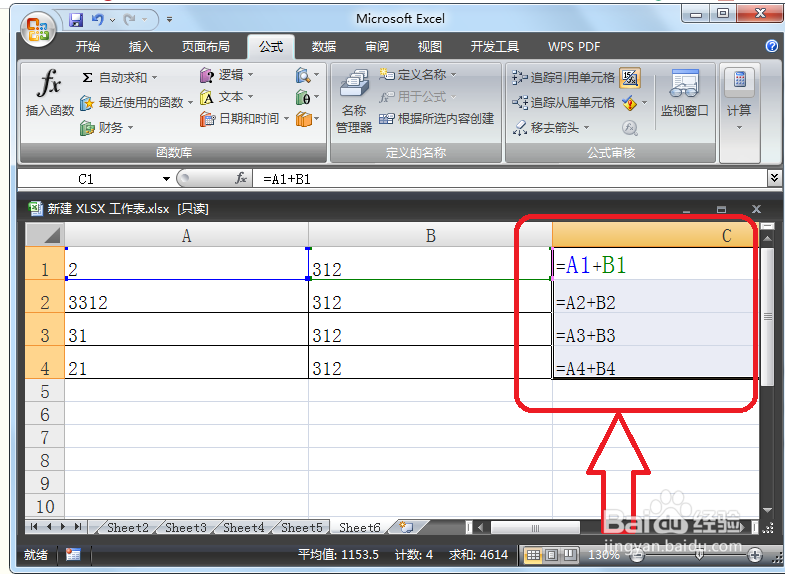Open the View (视图) ribbon tab
The height and width of the screenshot is (574, 785).
point(430,47)
